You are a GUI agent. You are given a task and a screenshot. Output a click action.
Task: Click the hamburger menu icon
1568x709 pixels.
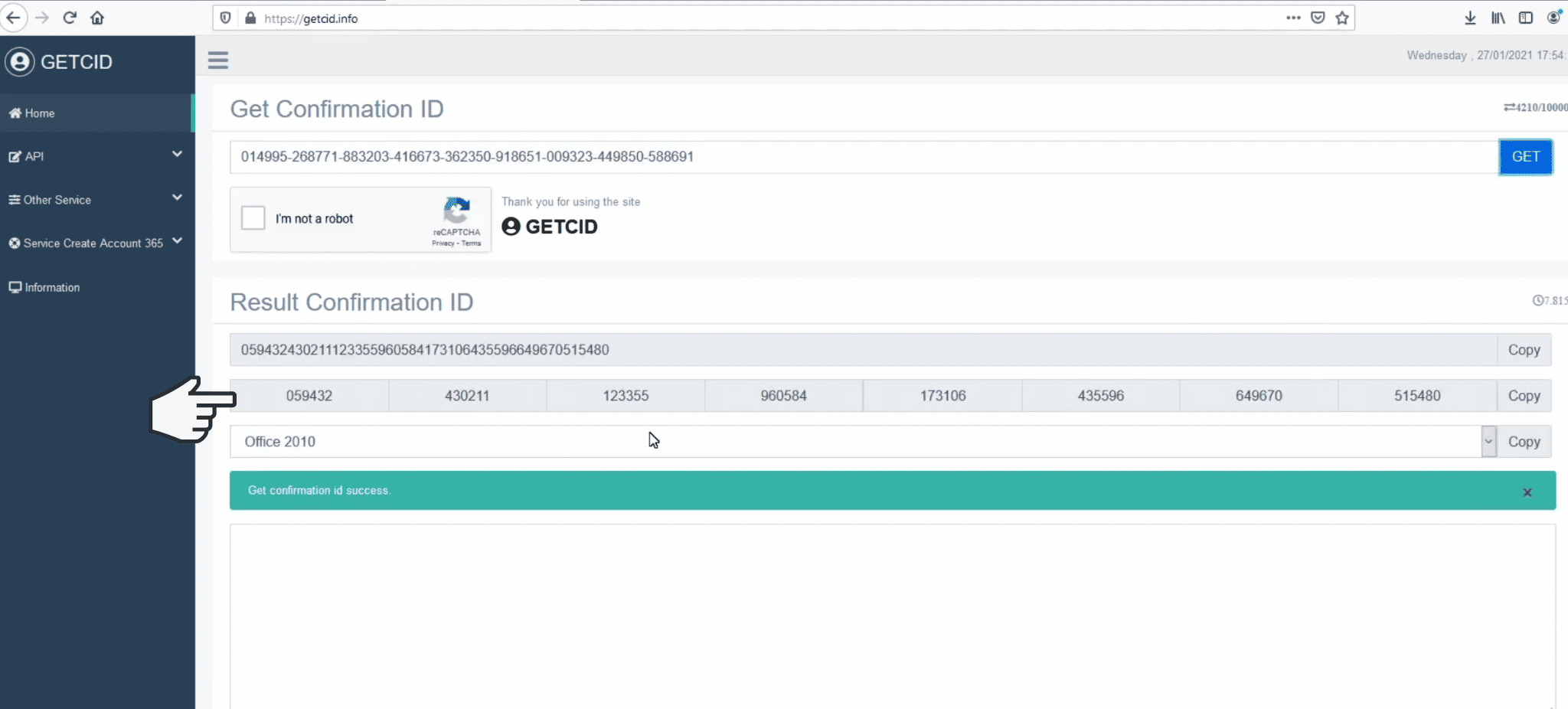point(218,60)
